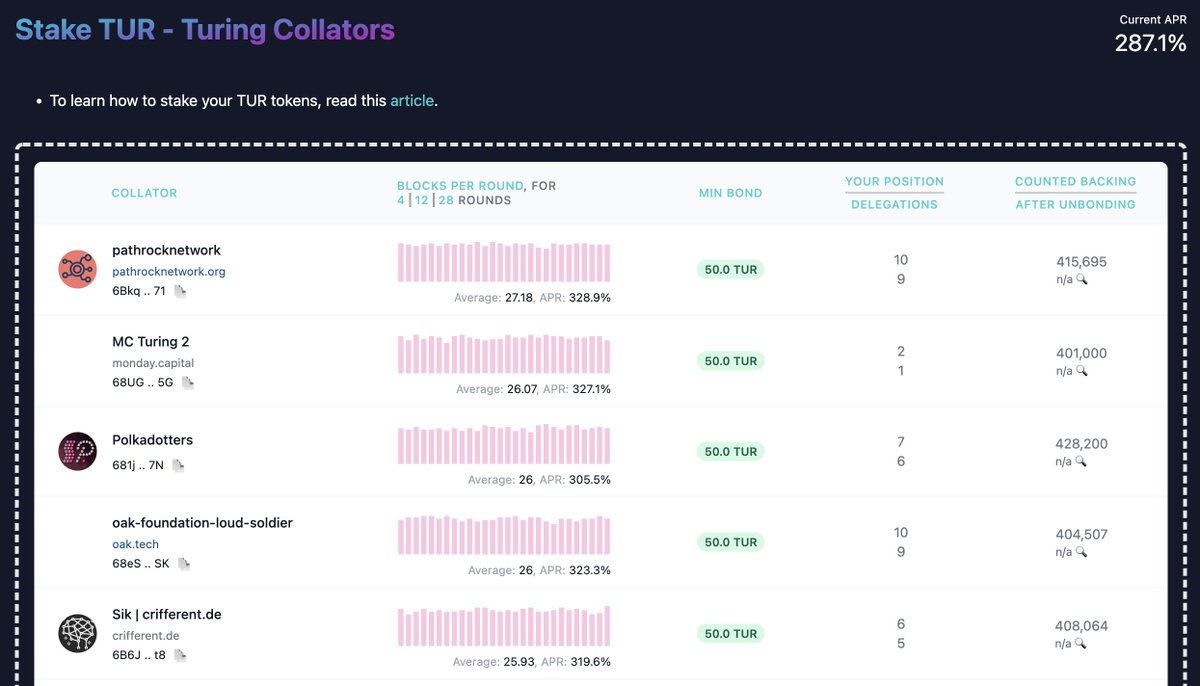This screenshot has height=686, width=1200.
Task: Select oak-foundation-loud-soldier collator name
Action: [x=202, y=523]
